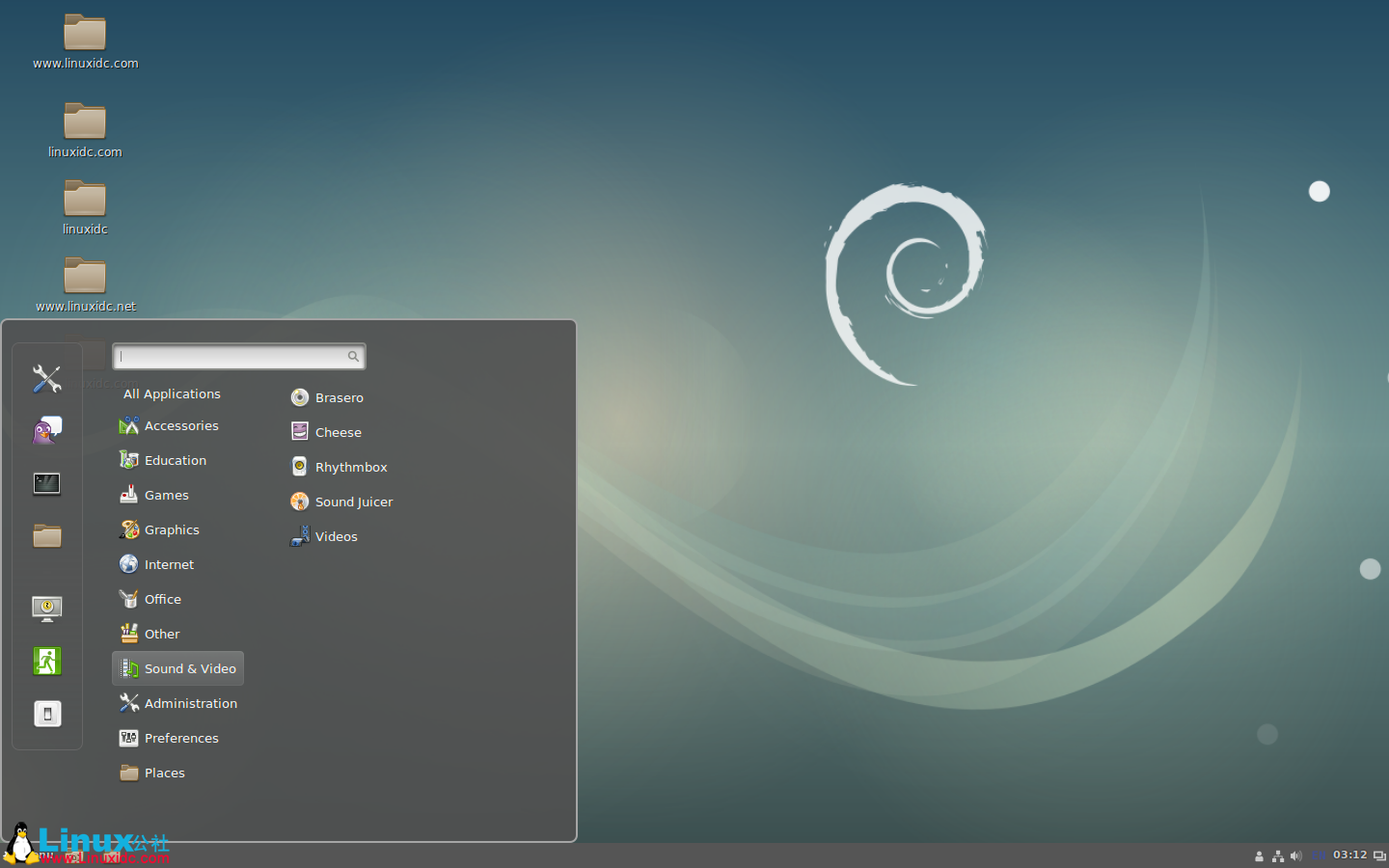Check network status from the system tray
Image resolution: width=1389 pixels, height=868 pixels.
click(x=1278, y=855)
